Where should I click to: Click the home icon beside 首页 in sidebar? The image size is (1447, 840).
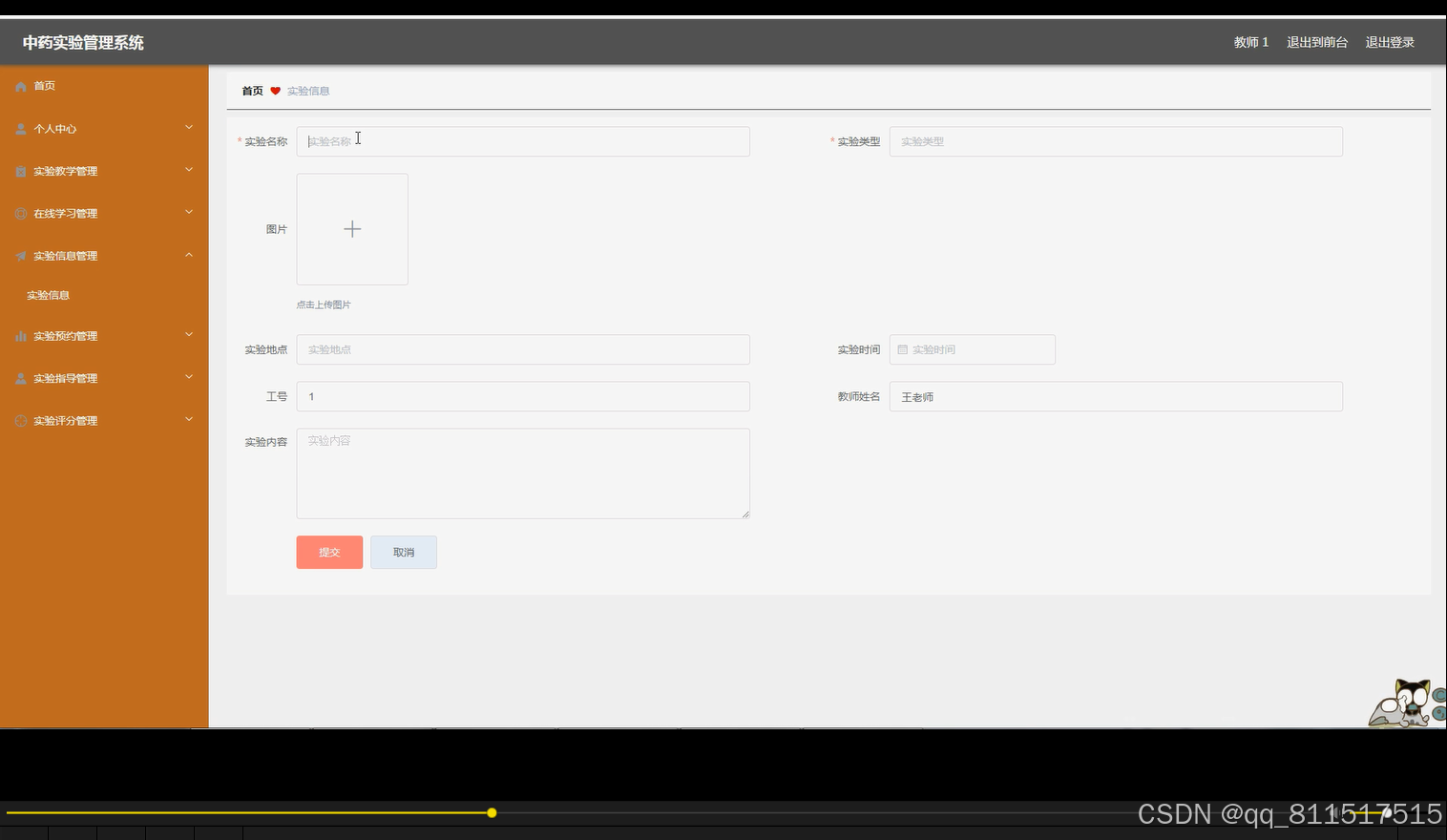click(21, 86)
